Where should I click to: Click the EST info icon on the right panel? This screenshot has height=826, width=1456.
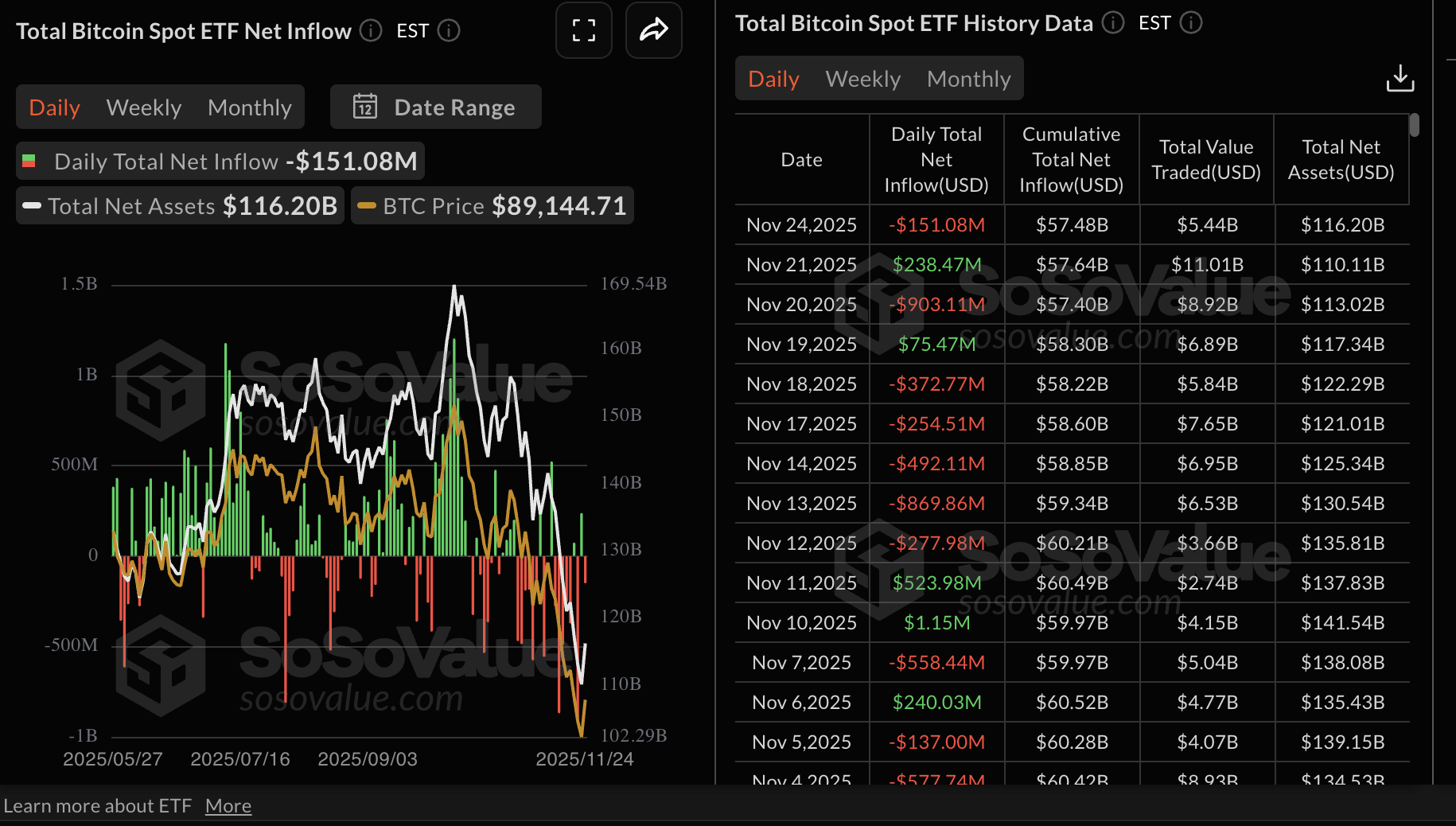point(1191,23)
